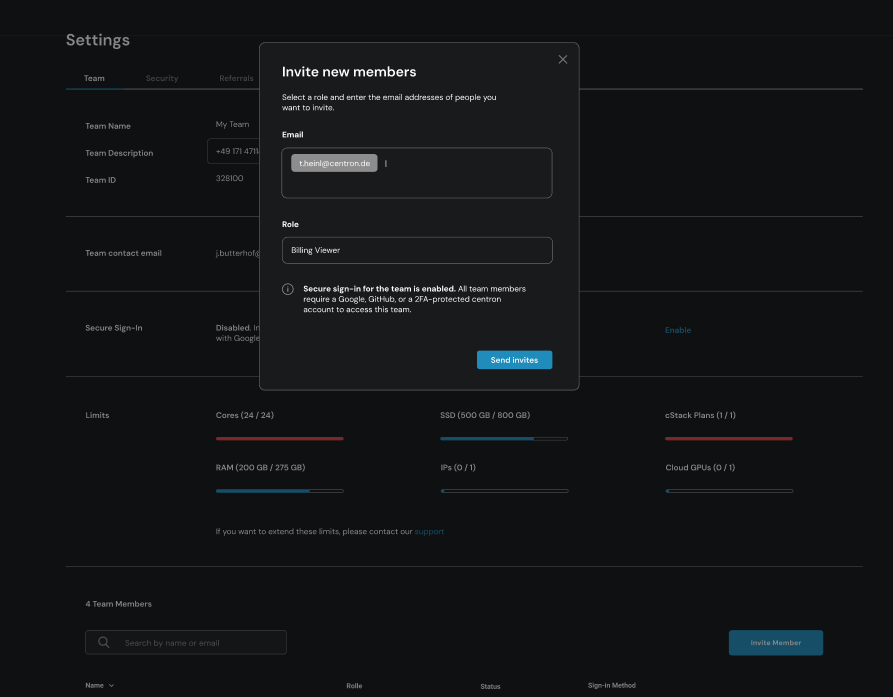
Task: Open the support contact link
Action: [x=429, y=531]
